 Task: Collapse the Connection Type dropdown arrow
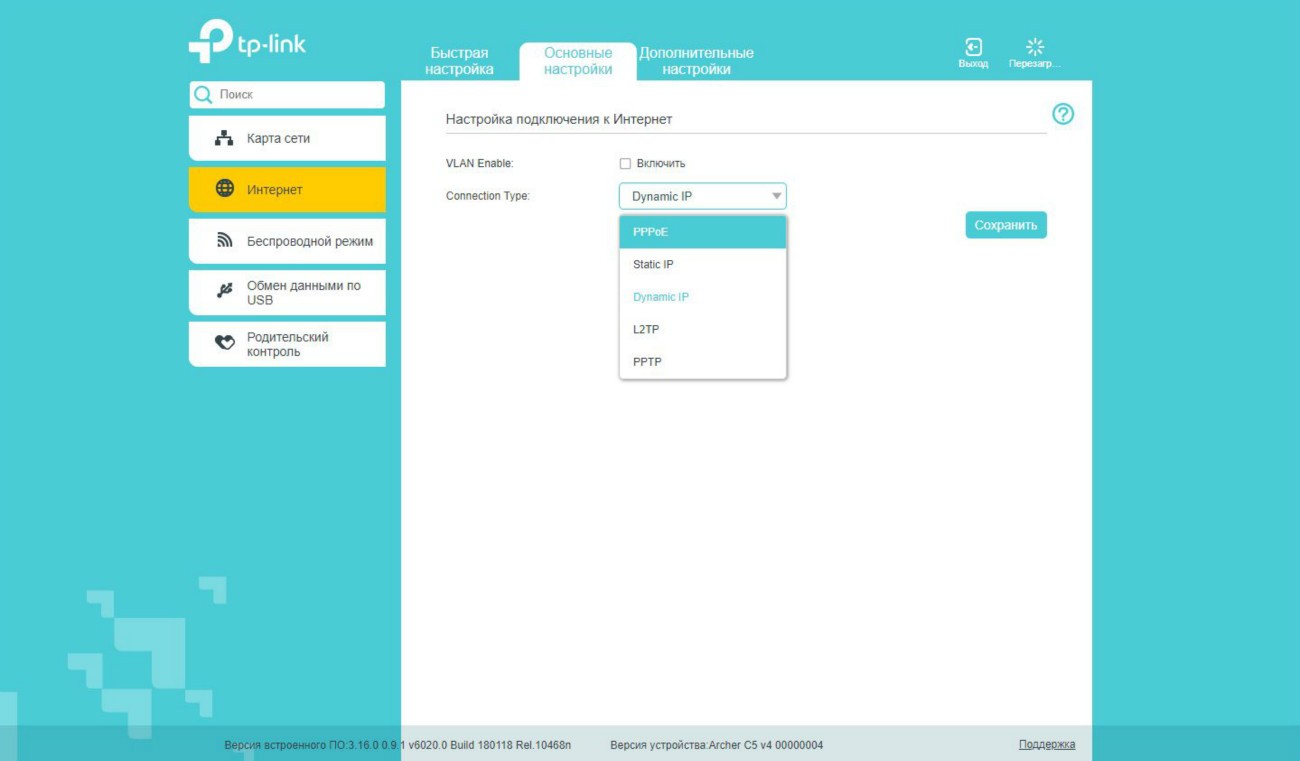776,196
